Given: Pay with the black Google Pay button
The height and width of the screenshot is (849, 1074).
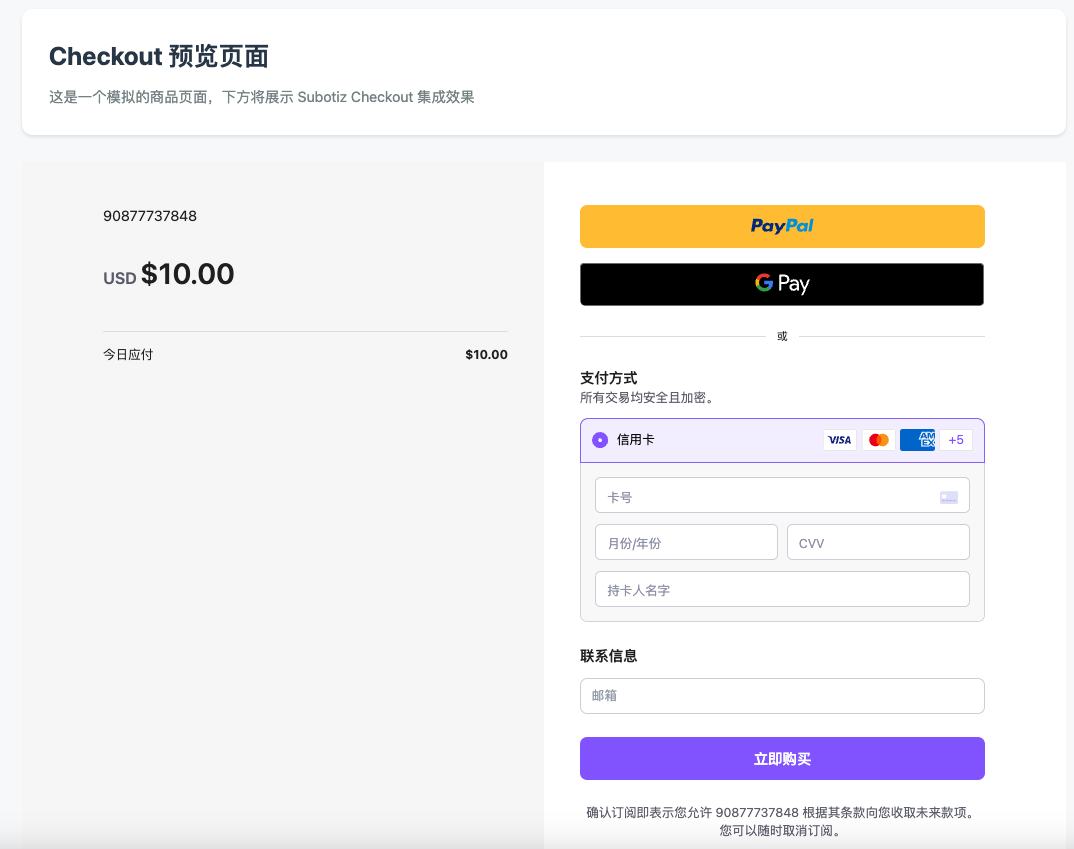Looking at the screenshot, I should (782, 284).
